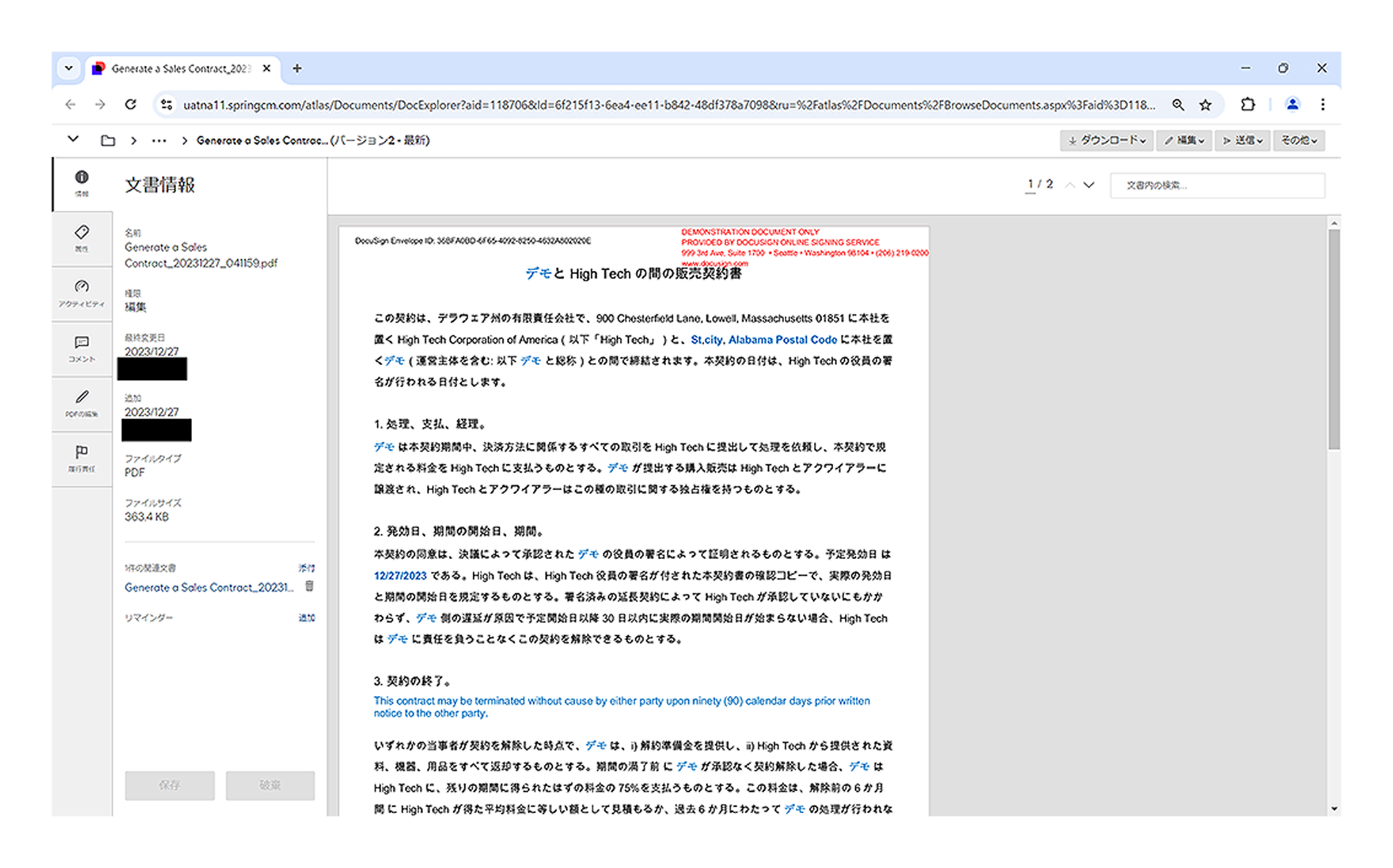
Task: Click the document search field
Action: (1217, 185)
